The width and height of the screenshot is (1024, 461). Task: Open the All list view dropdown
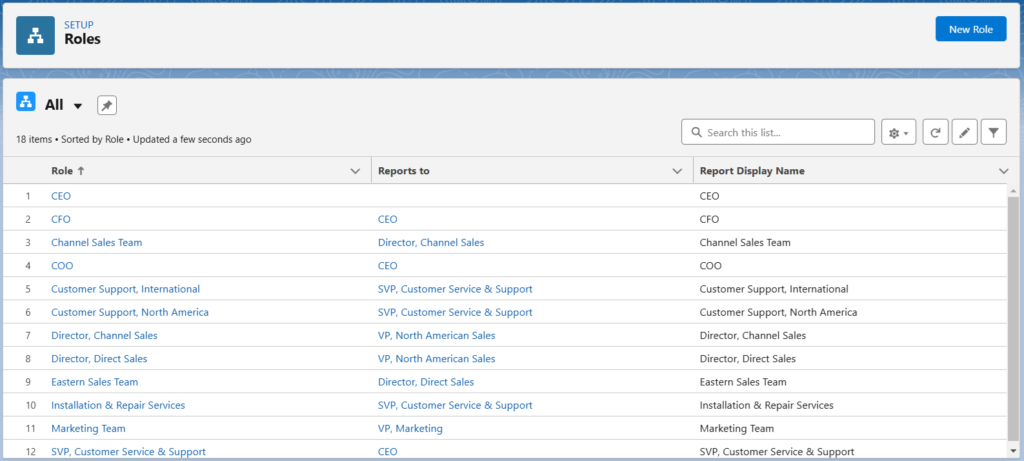(78, 106)
